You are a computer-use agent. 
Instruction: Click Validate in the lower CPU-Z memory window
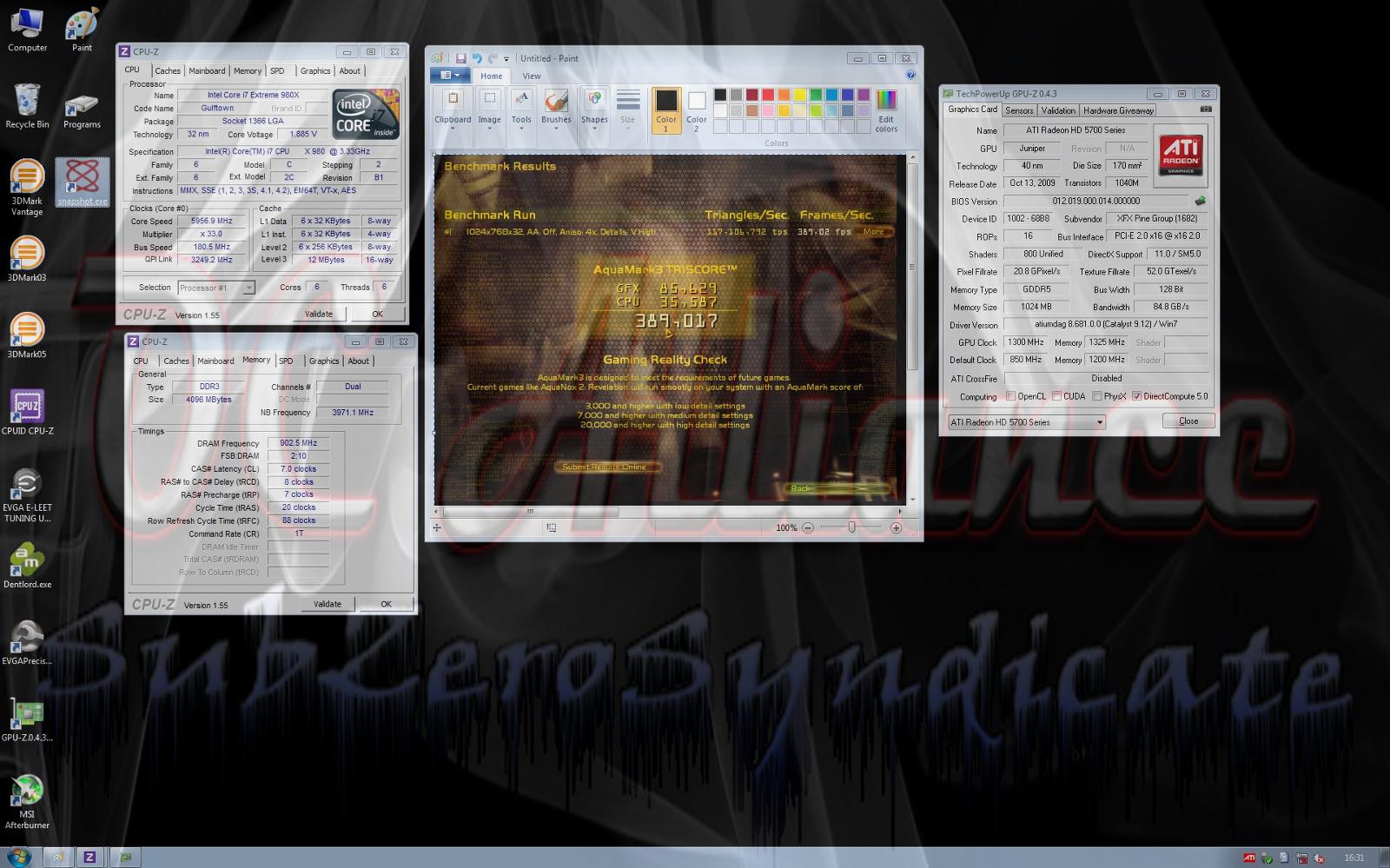click(x=327, y=604)
